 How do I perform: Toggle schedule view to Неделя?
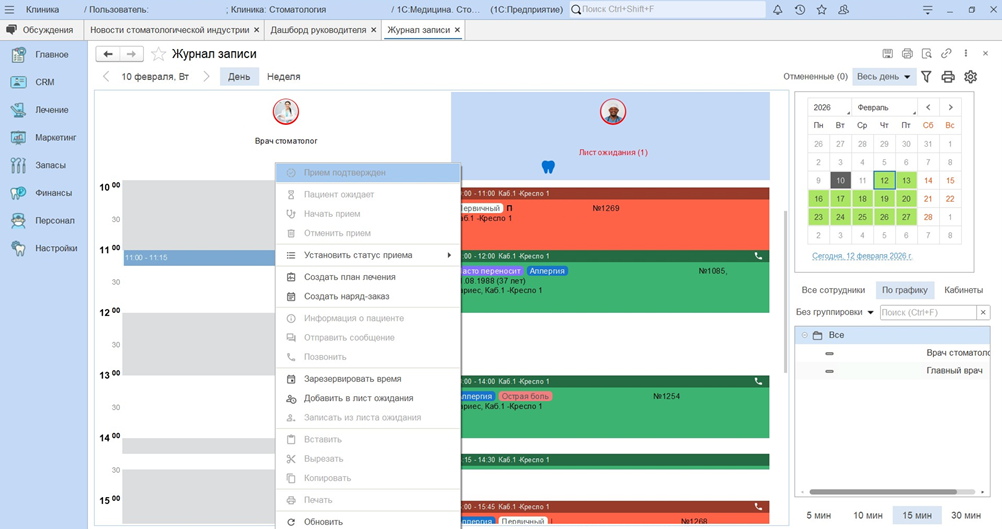[283, 77]
